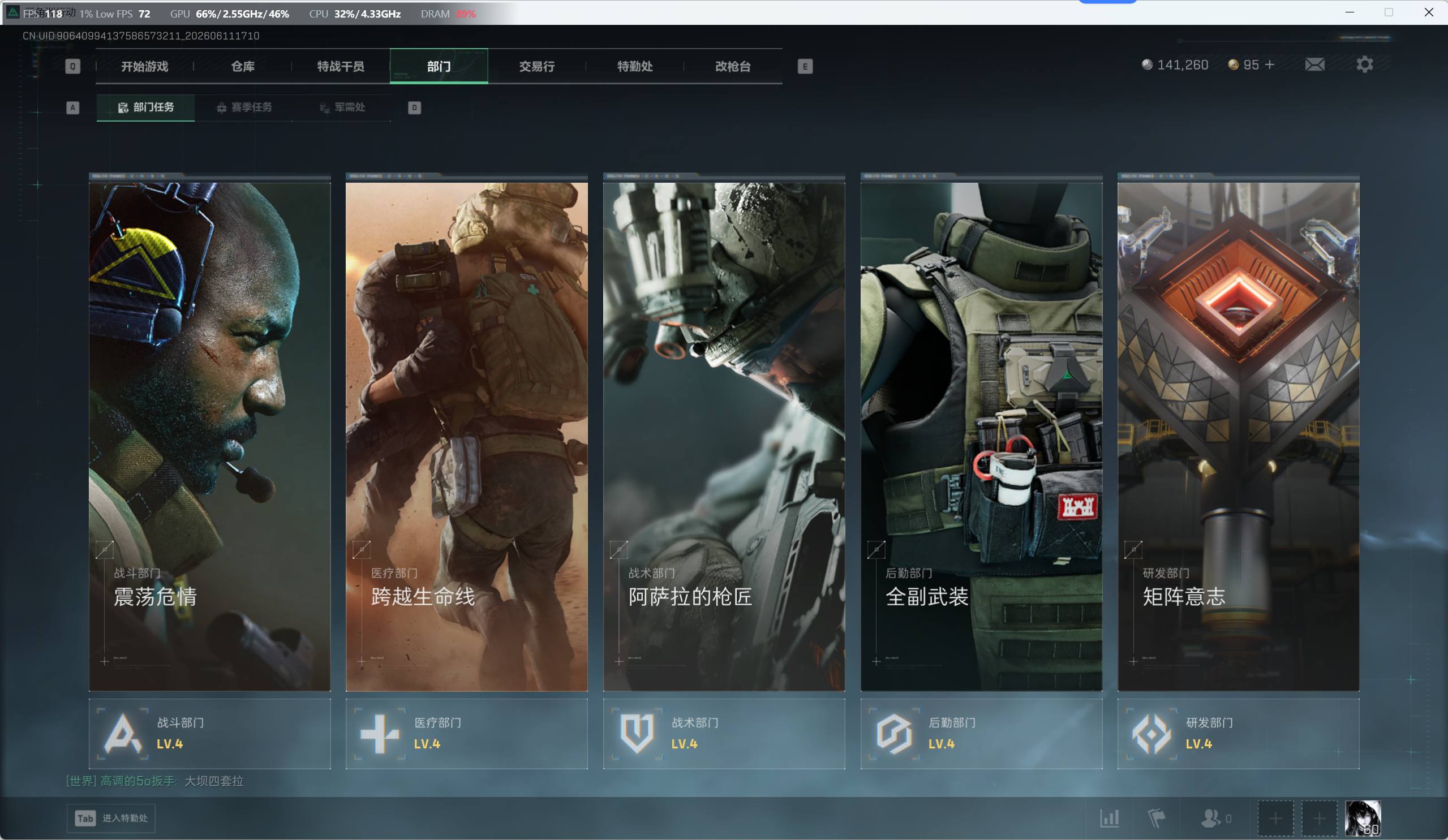Open the 震荡危情 mission card
1448x840 pixels.
(x=210, y=437)
